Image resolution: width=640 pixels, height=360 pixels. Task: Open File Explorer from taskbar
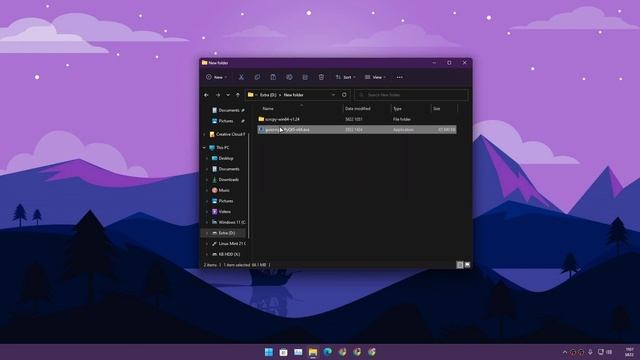[x=313, y=352]
